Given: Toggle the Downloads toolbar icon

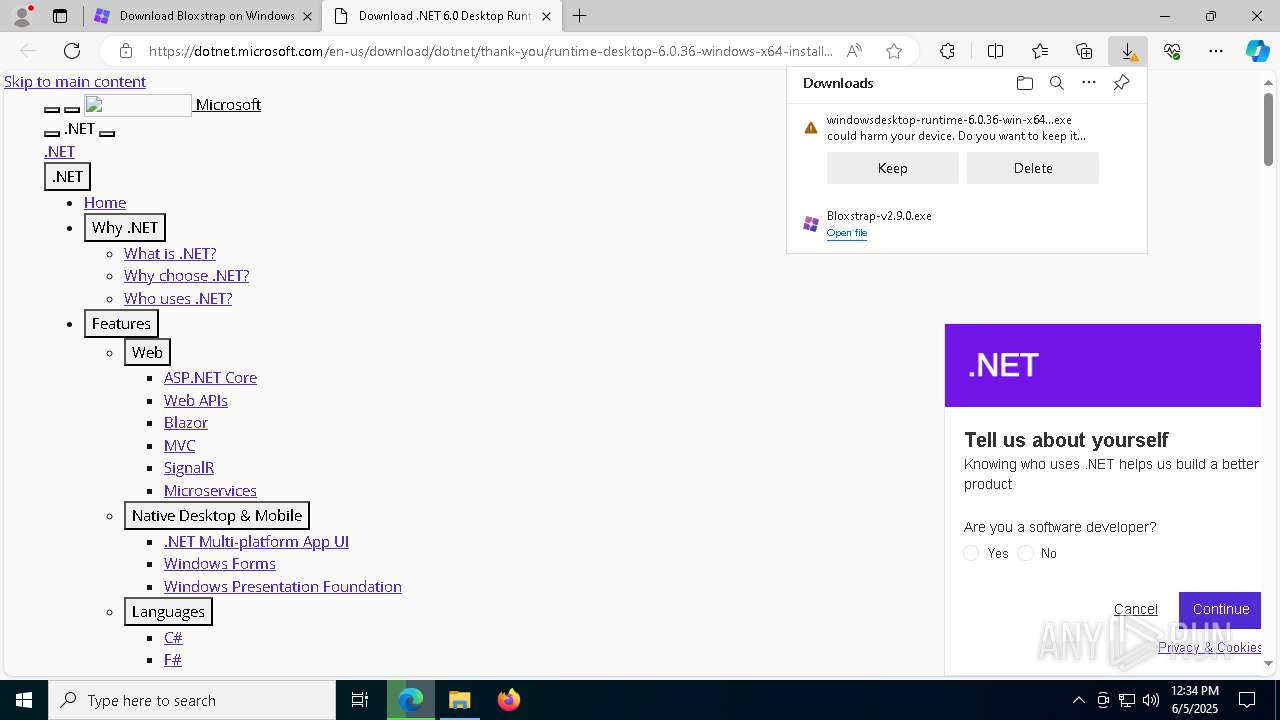Looking at the screenshot, I should tap(1128, 51).
